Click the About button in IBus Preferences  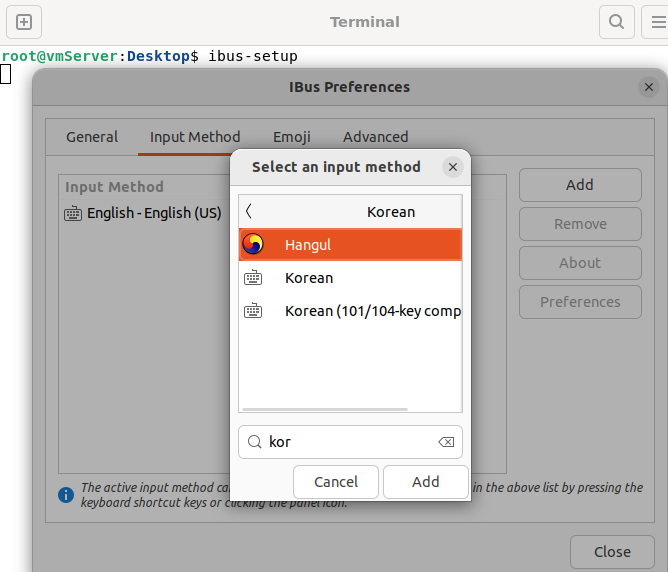coord(580,263)
